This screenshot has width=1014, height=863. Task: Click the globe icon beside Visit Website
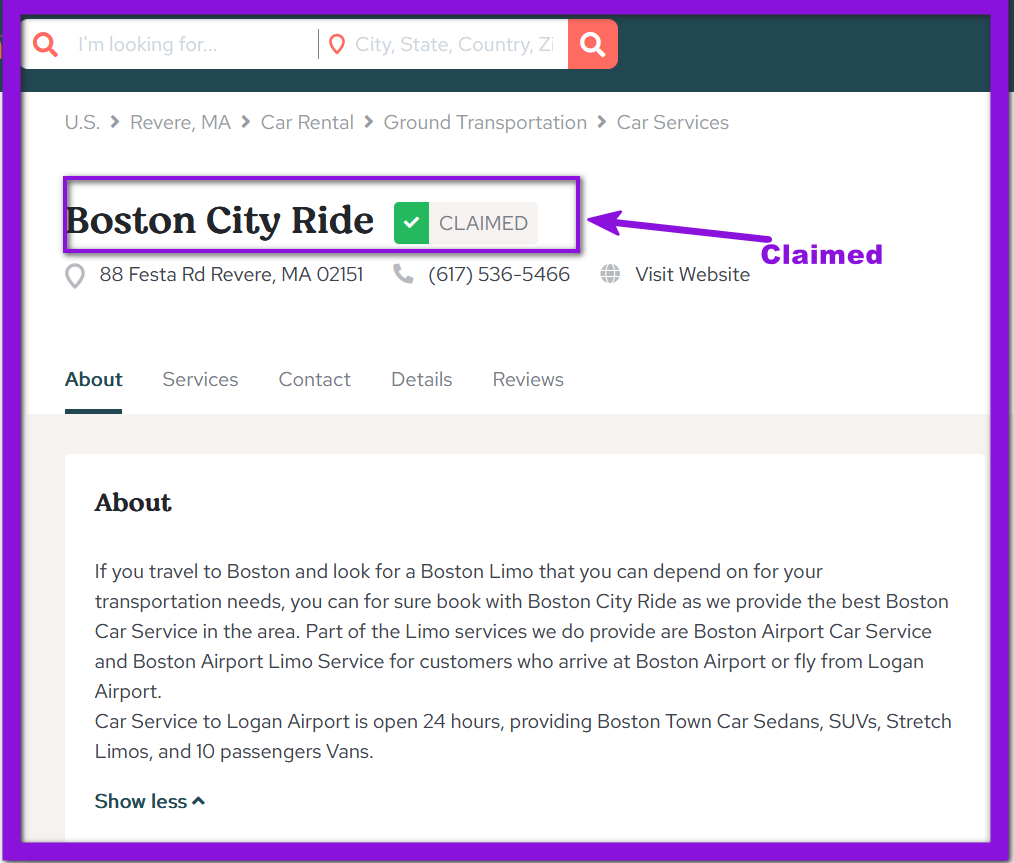coord(610,273)
